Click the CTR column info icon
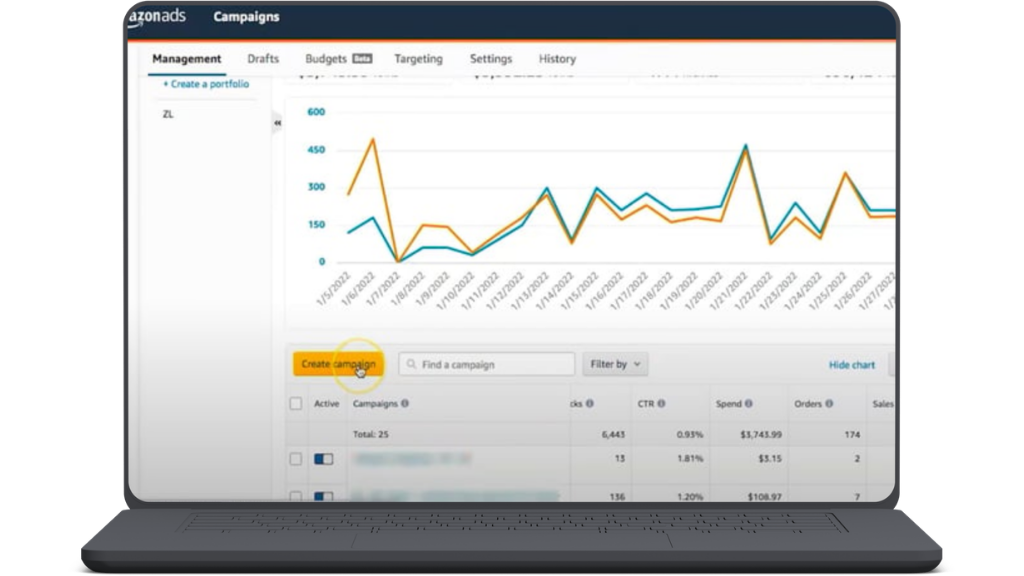The width and height of the screenshot is (1024, 576). [661, 404]
